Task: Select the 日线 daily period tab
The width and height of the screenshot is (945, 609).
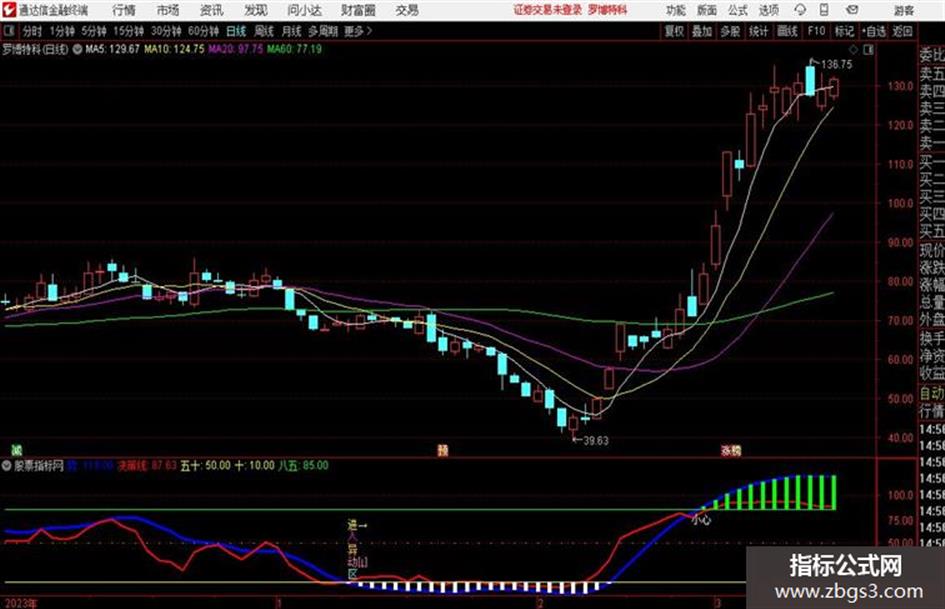Action: [236, 31]
